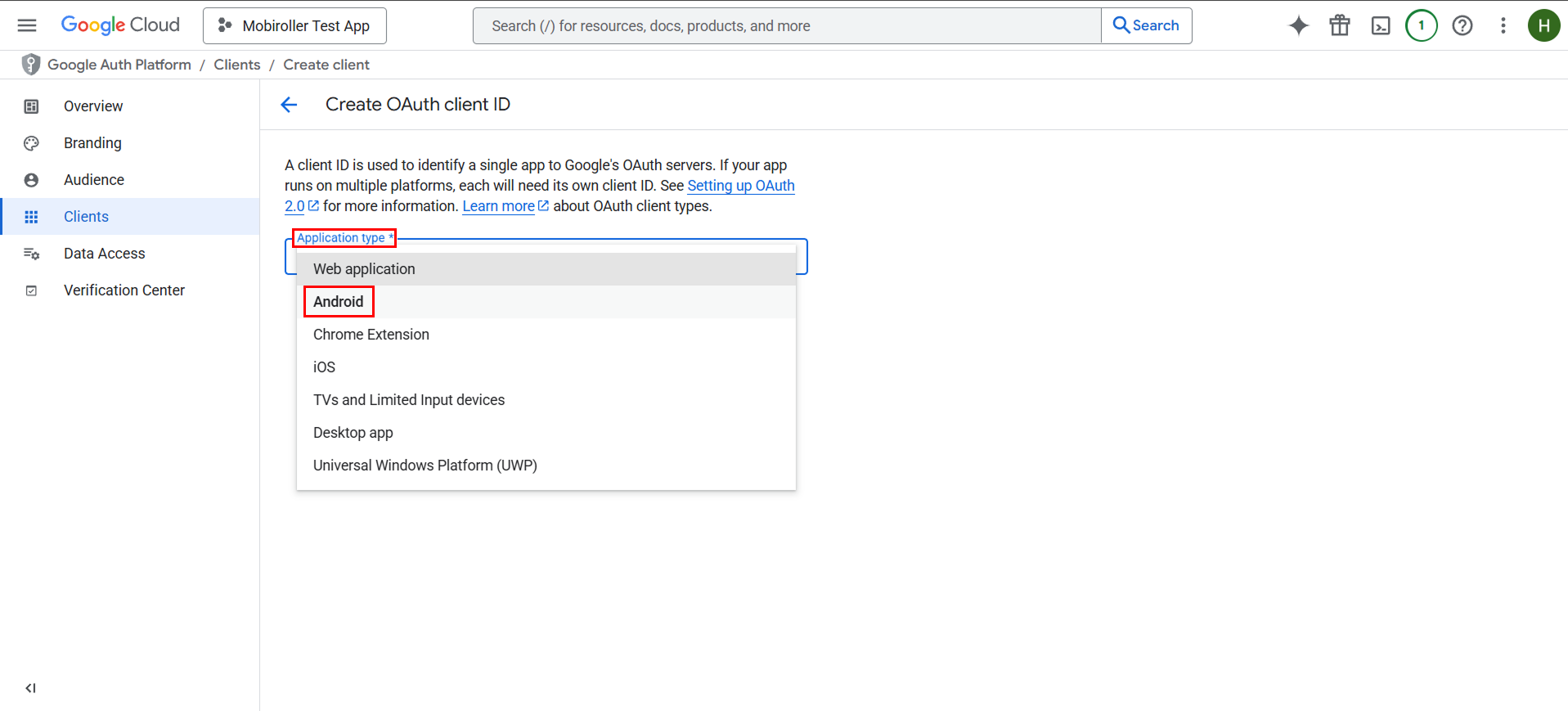Open the three-dot settings menu
Image resolution: width=1568 pixels, height=711 pixels.
click(x=1503, y=26)
